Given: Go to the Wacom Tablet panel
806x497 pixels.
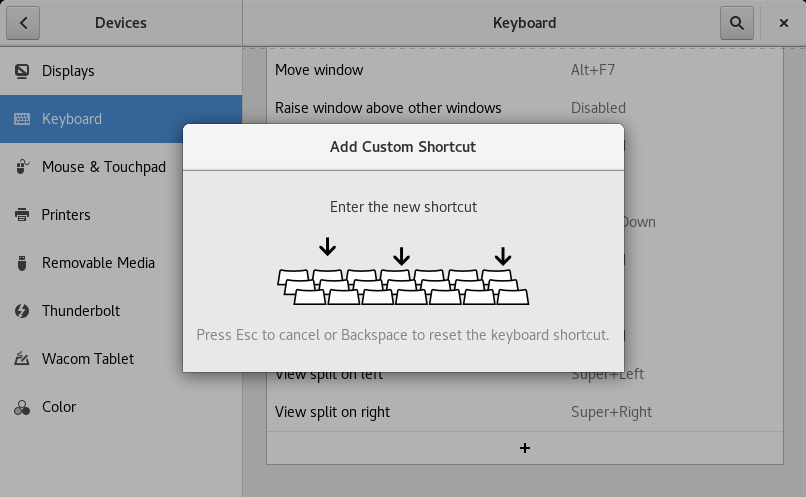Looking at the screenshot, I should point(88,359).
